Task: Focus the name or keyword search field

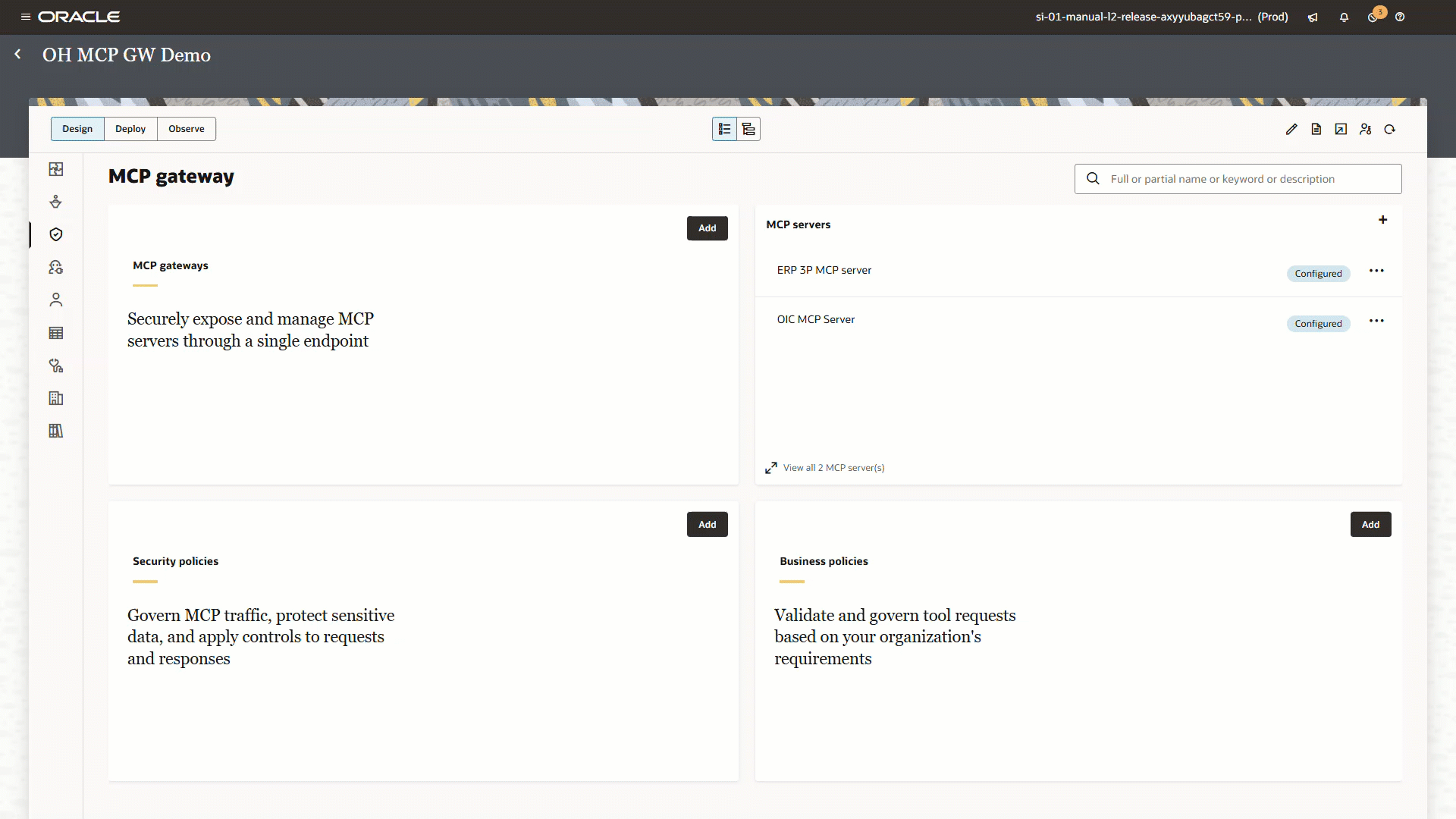Action: (1238, 179)
